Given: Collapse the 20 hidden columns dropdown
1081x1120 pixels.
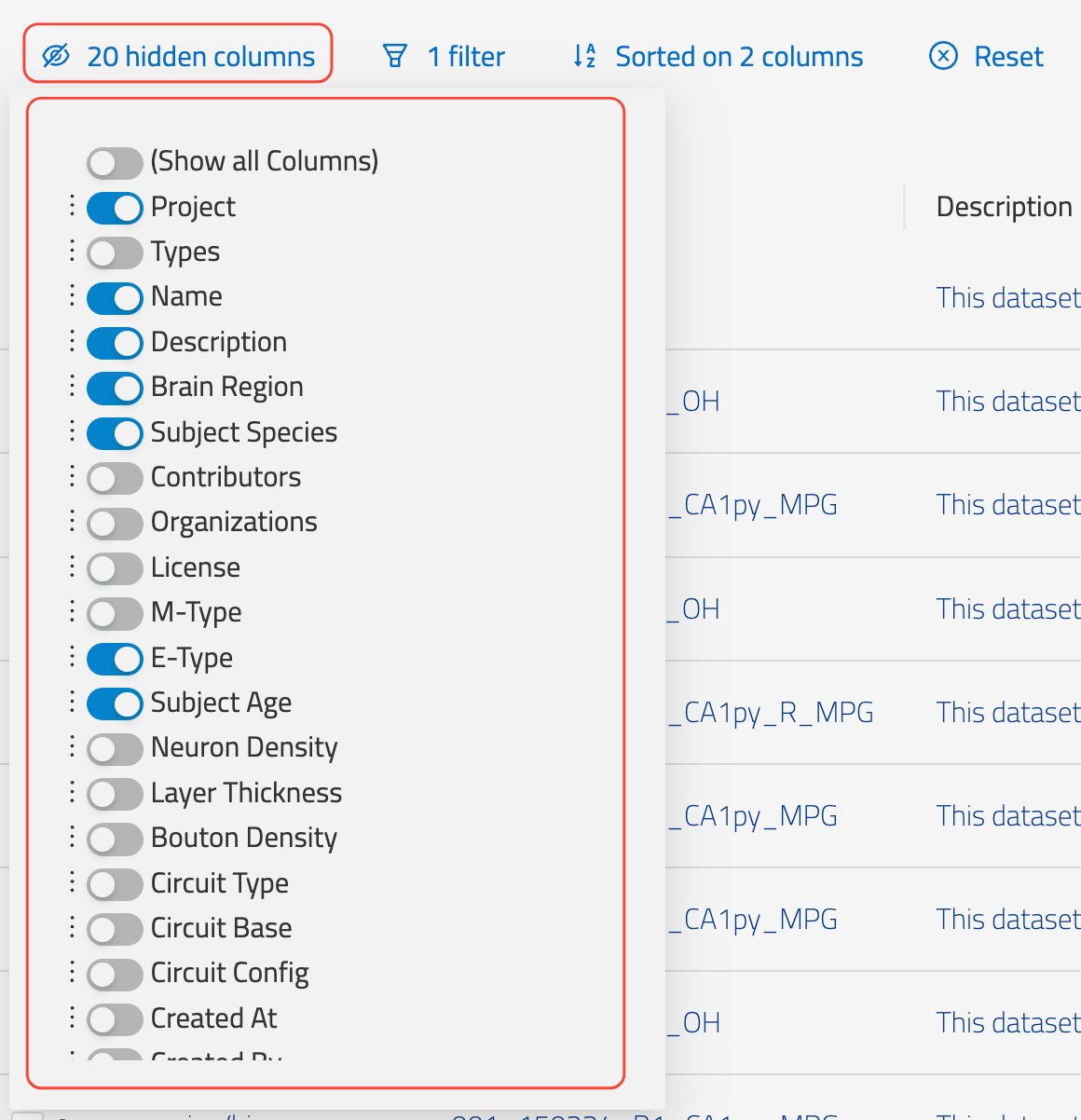Looking at the screenshot, I should pos(178,56).
